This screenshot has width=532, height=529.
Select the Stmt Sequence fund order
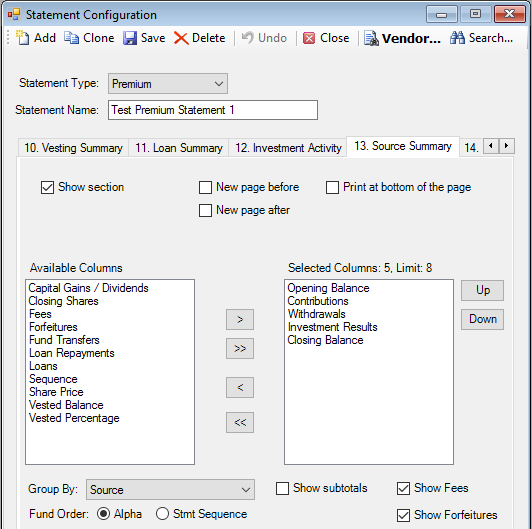pyautogui.click(x=163, y=514)
